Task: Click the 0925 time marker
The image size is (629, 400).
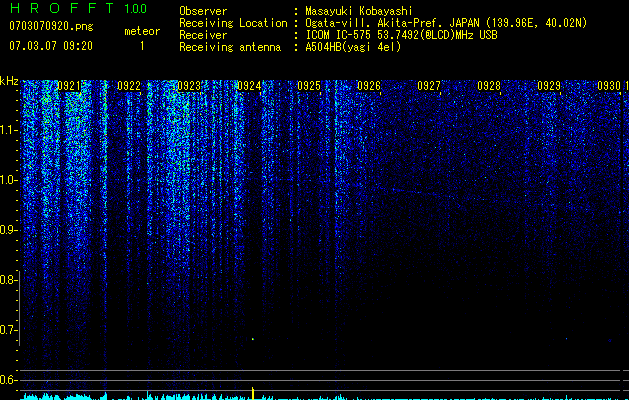Action: coord(309,86)
